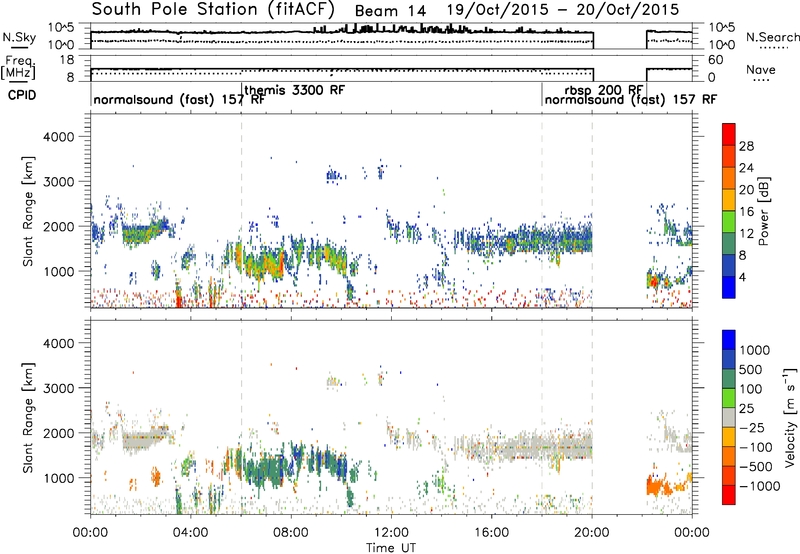Image resolution: width=800 pixels, height=554 pixels.
Task: Click the Slant Range label of power panel
Action: [x=28, y=211]
